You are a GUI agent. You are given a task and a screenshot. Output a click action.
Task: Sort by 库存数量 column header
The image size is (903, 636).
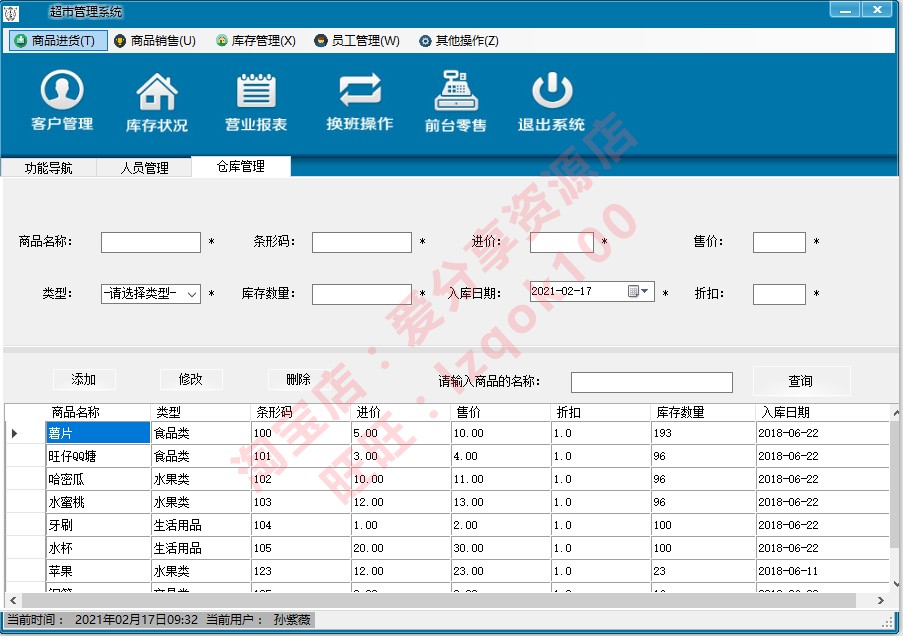click(703, 412)
